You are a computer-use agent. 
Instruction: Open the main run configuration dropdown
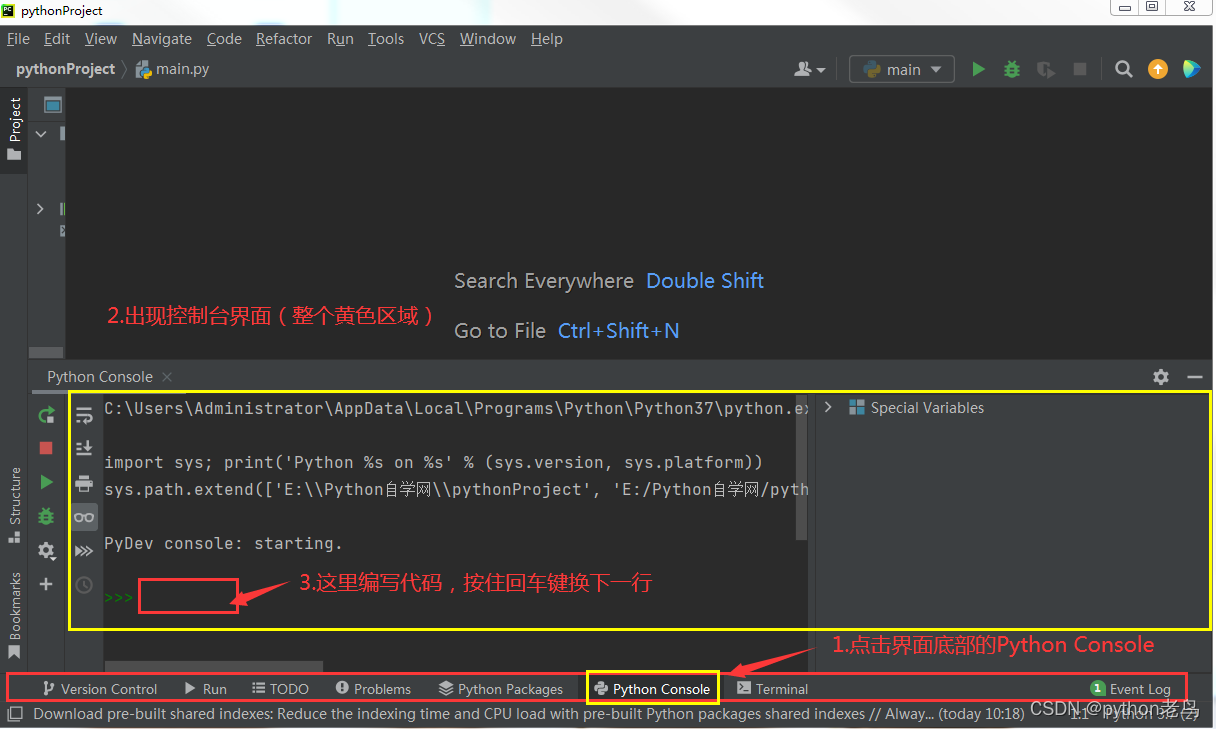coord(902,69)
